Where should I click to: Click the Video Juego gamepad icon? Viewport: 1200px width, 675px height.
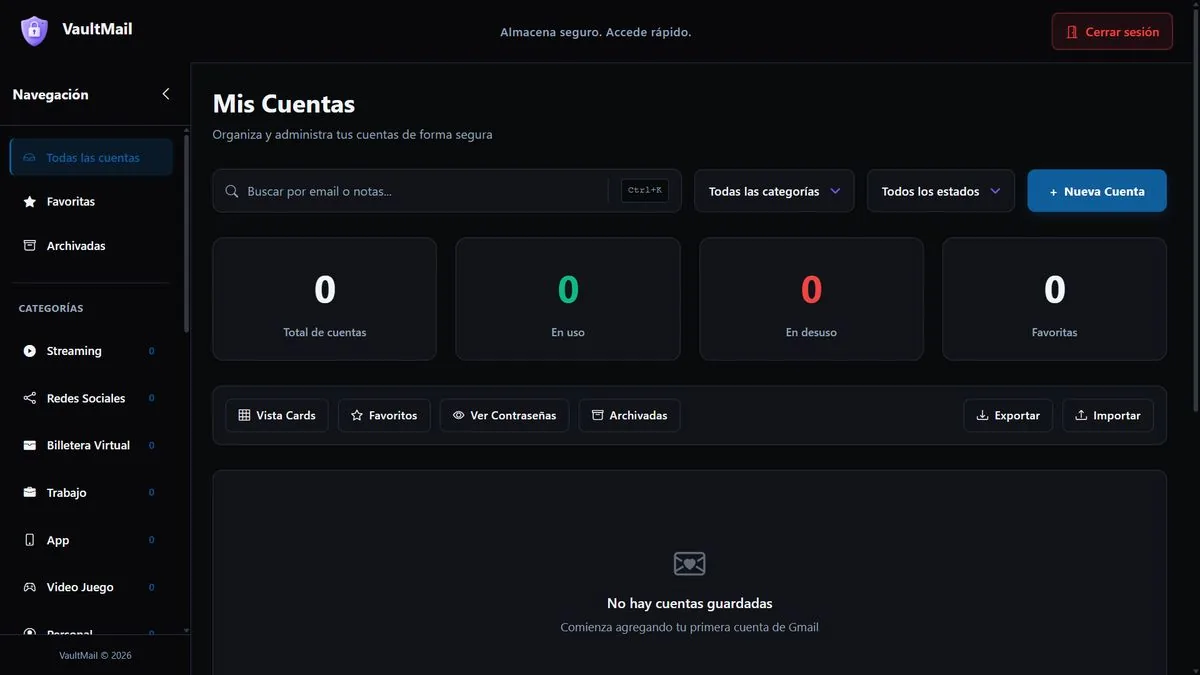(x=30, y=587)
